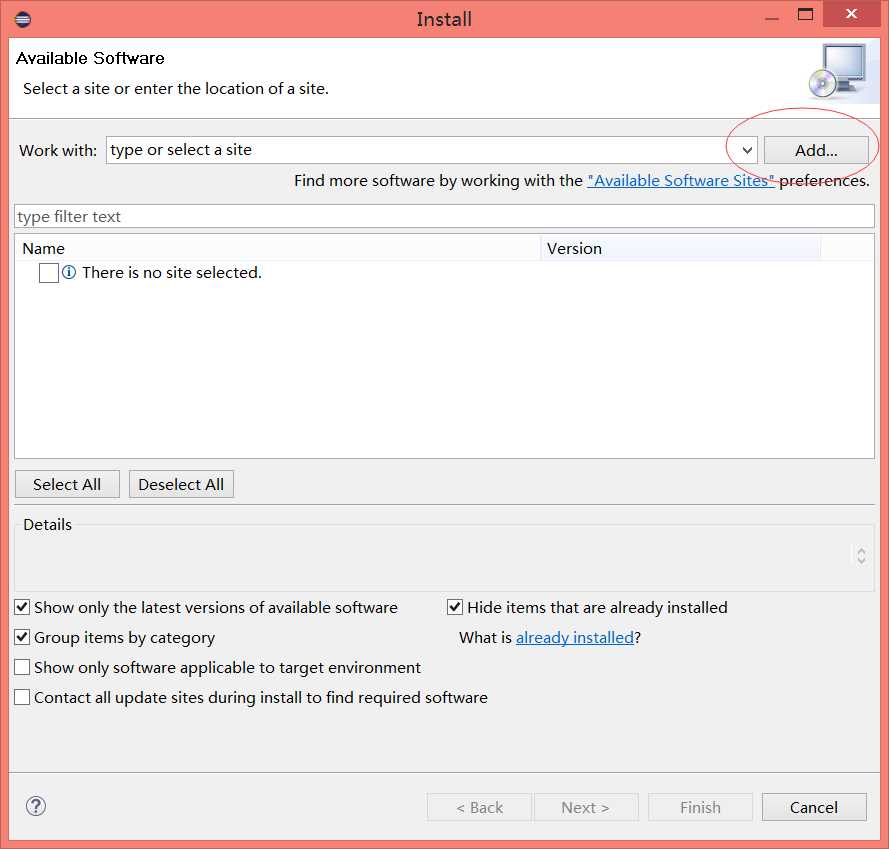Open the already installed link
Viewport: 889px width, 849px height.
pos(575,637)
